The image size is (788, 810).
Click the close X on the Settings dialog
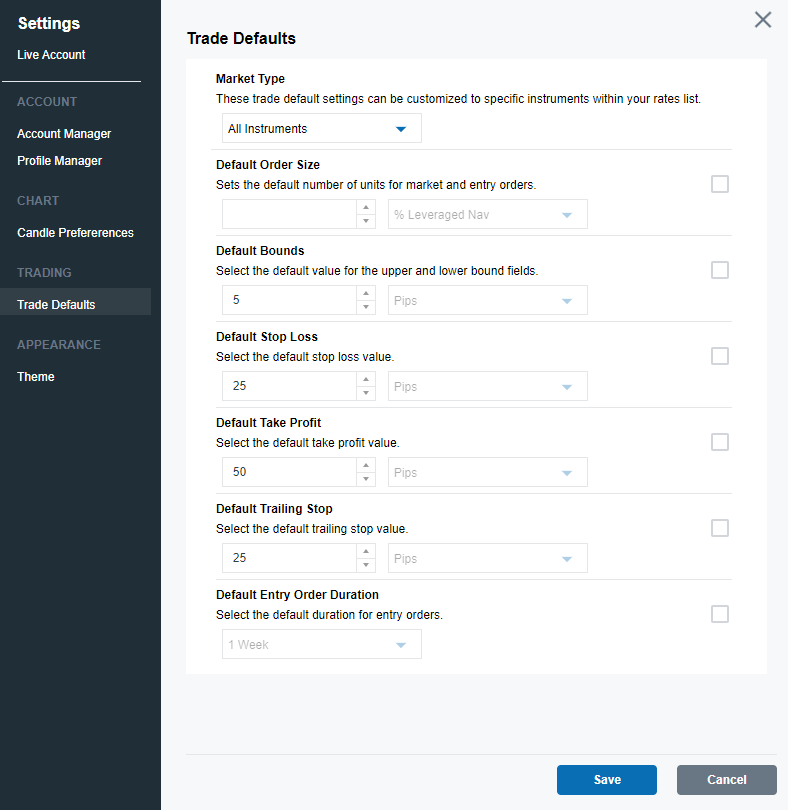point(763,19)
